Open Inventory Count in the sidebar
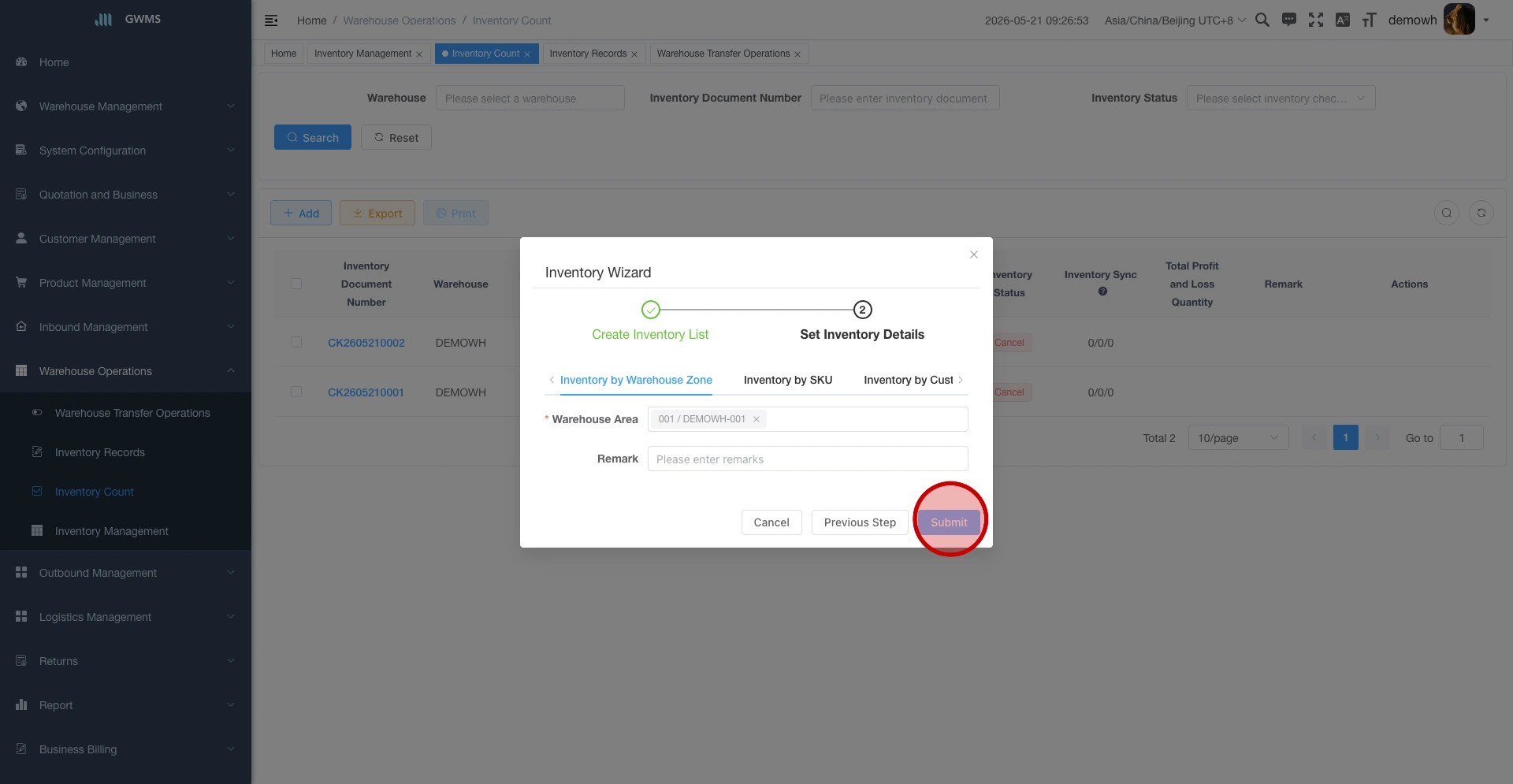This screenshot has width=1513, height=784. [x=126, y=492]
